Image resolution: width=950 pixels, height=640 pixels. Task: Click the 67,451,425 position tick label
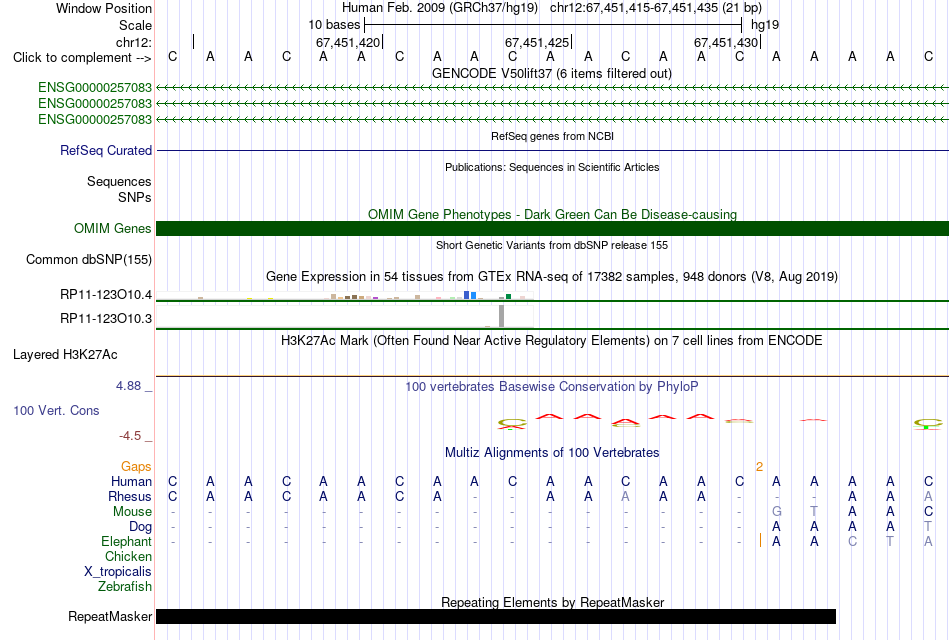click(x=537, y=42)
